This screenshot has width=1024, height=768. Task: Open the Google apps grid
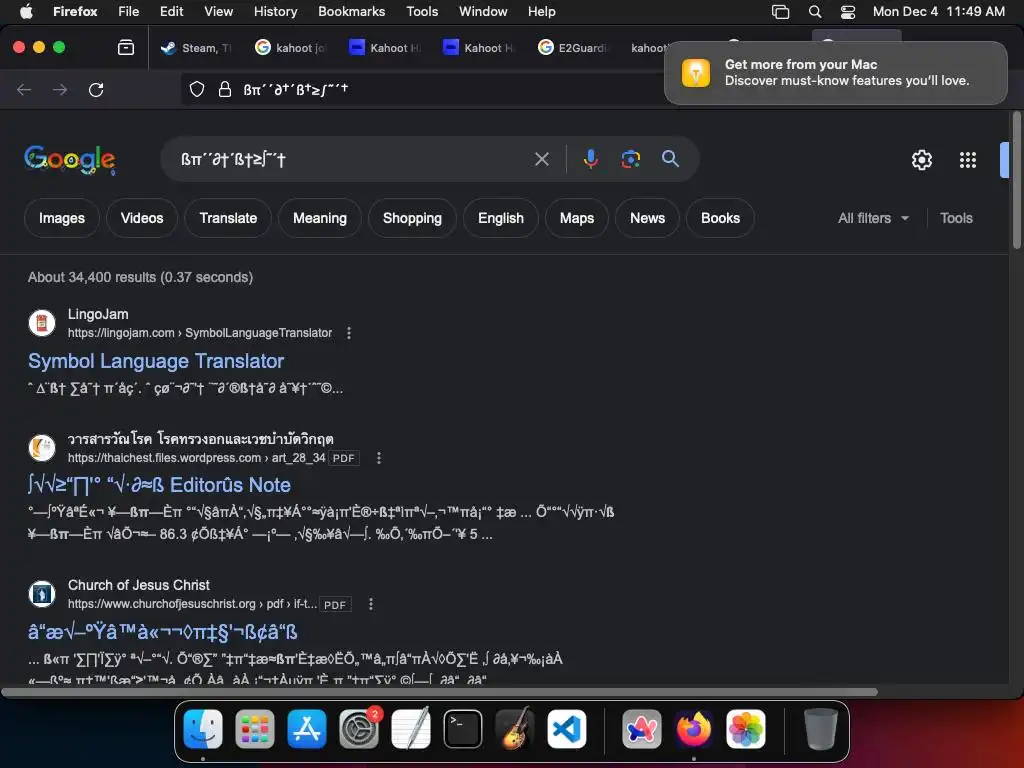point(968,160)
